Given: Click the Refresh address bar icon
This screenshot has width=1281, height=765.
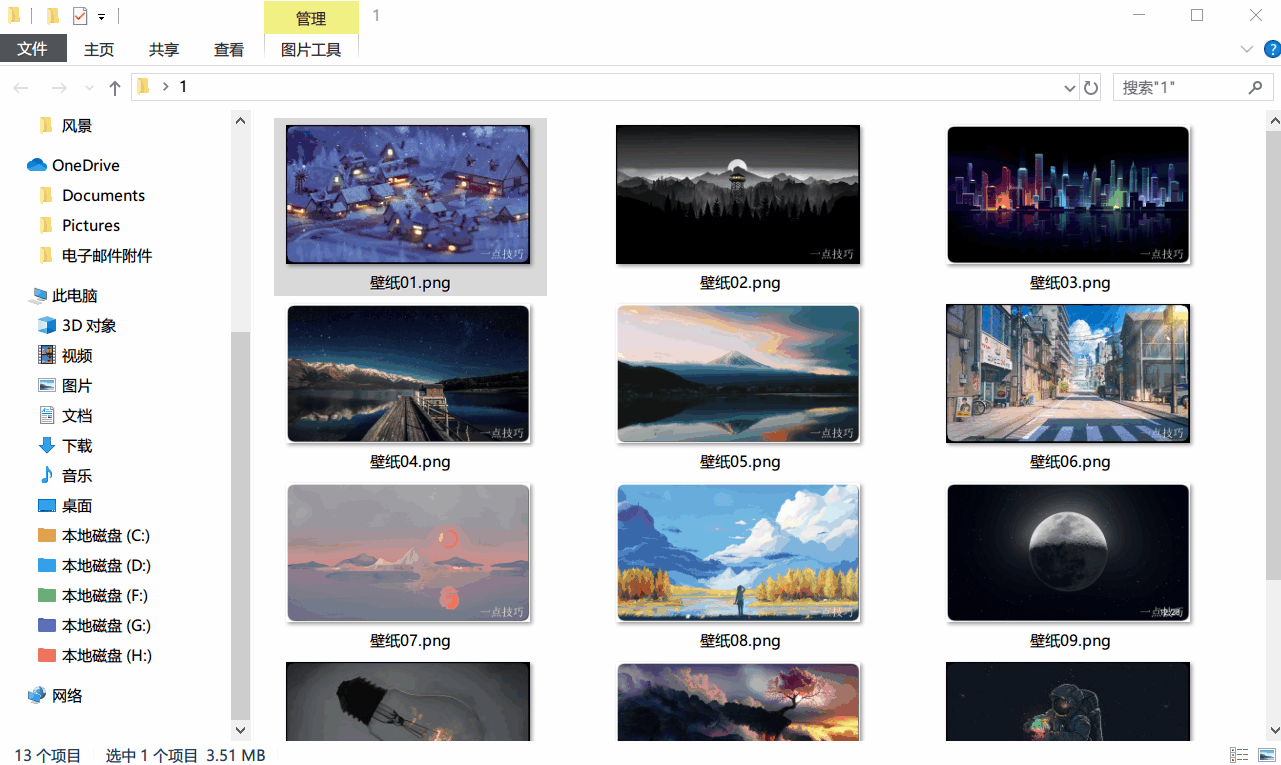Looking at the screenshot, I should pos(1091,88).
